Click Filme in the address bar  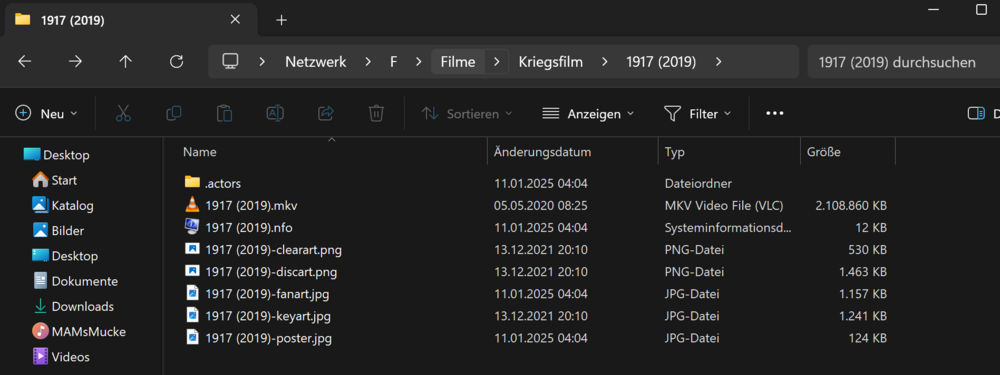coord(458,62)
